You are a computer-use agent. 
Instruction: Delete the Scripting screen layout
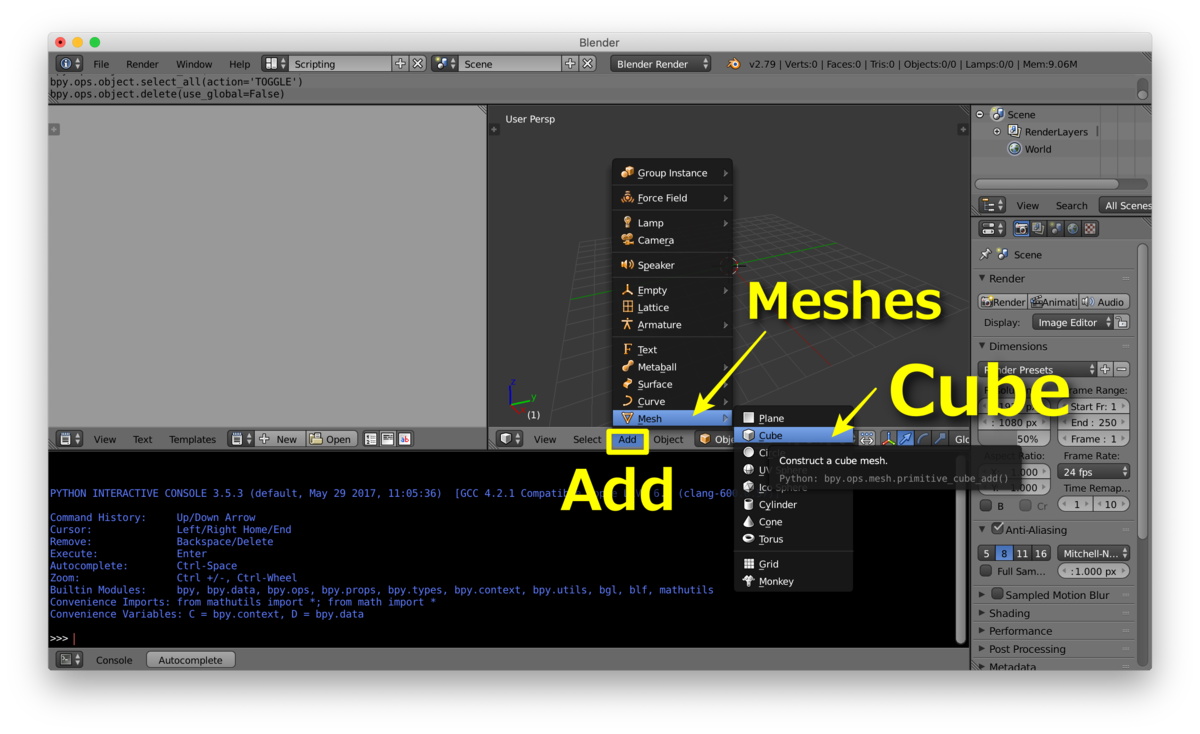(418, 64)
